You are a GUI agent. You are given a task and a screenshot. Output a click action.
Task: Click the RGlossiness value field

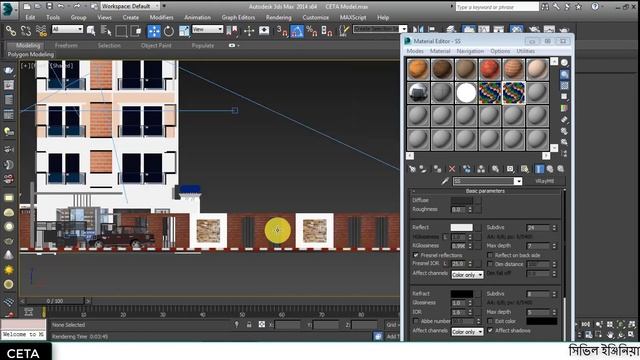tap(459, 246)
